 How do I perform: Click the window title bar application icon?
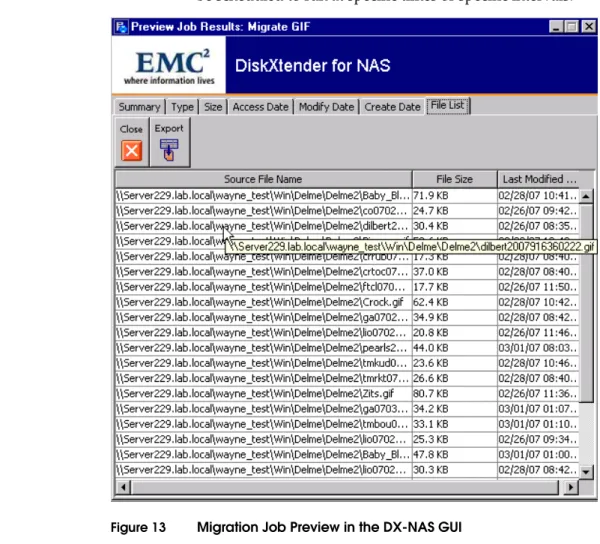121,27
